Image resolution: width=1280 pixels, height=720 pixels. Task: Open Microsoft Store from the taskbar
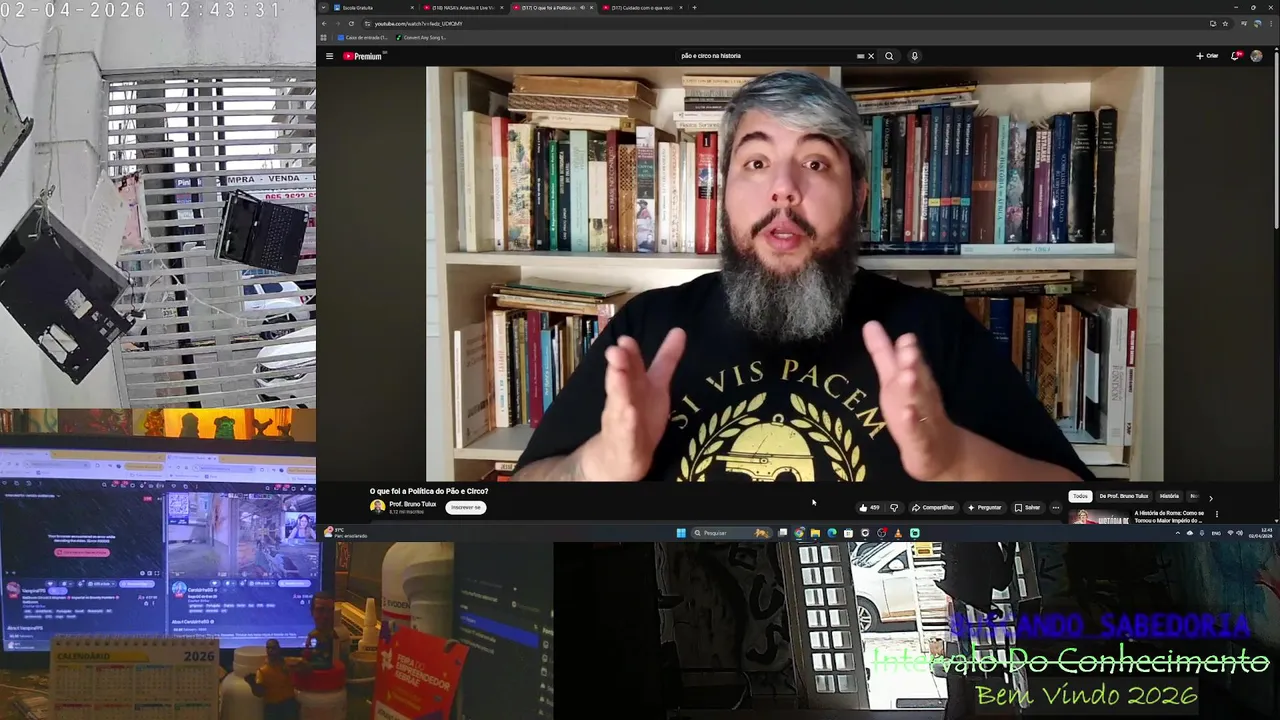848,533
